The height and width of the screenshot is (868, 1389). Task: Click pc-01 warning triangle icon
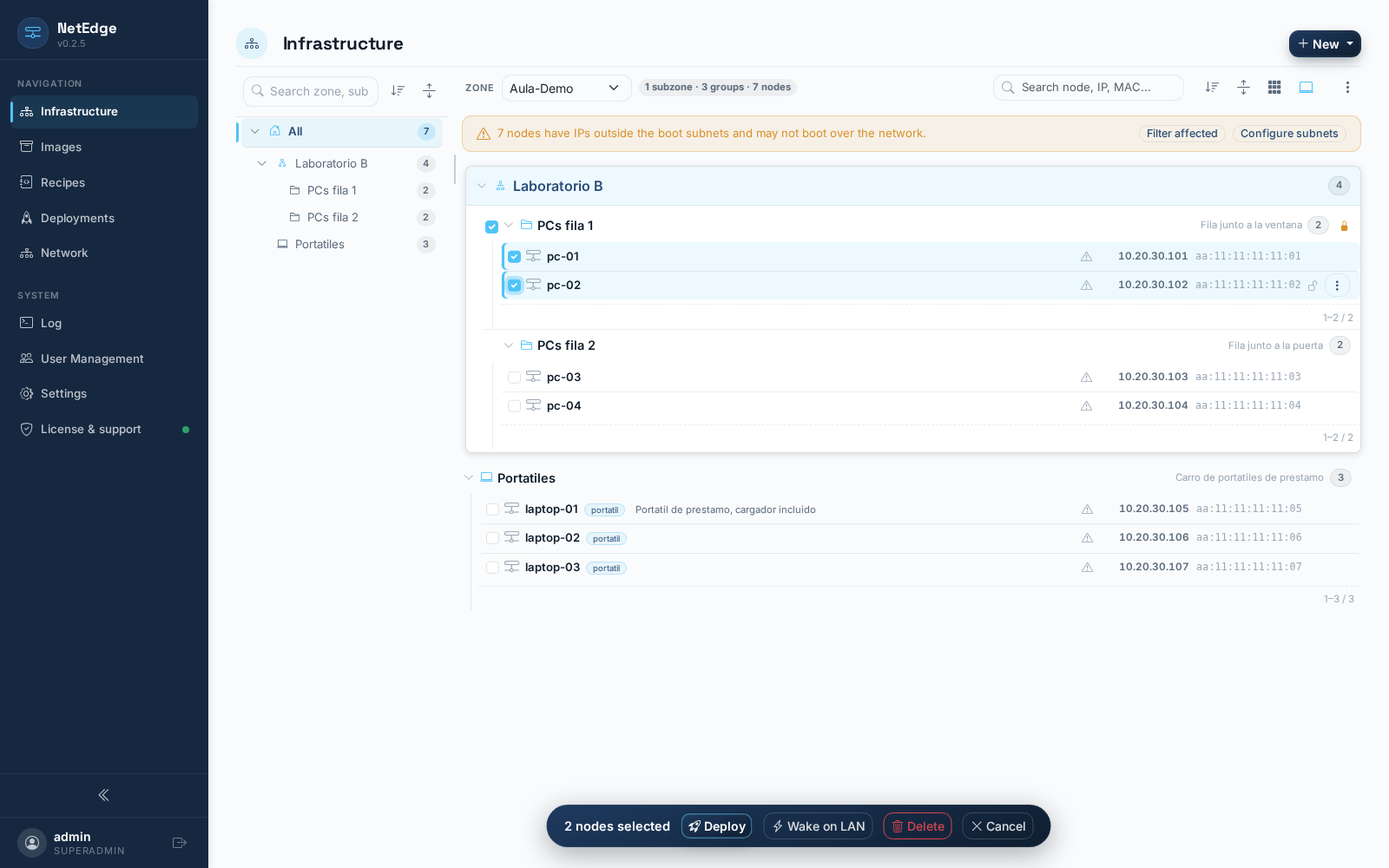(1086, 257)
